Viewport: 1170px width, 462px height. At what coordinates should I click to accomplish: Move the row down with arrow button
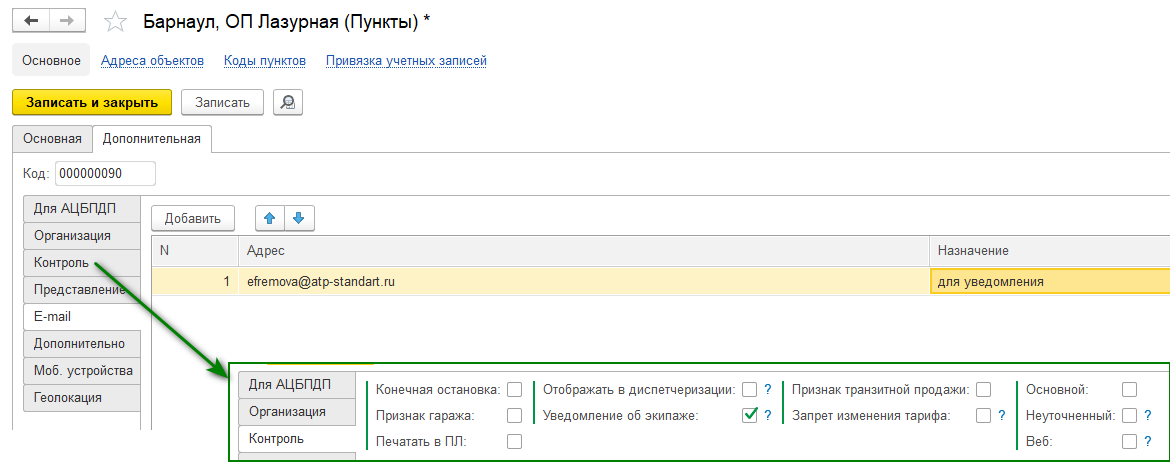click(x=298, y=217)
